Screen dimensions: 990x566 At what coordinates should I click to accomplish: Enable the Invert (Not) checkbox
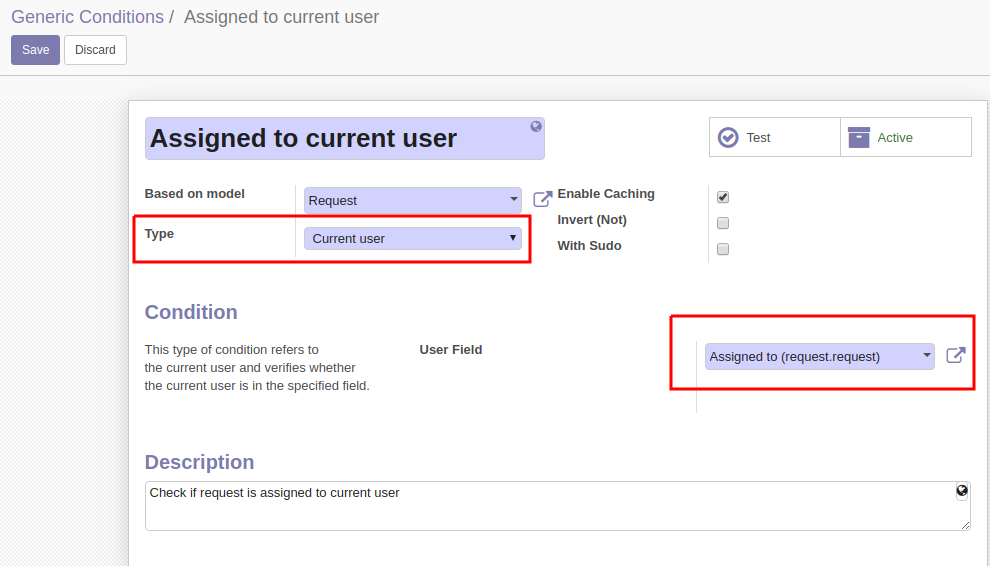(723, 223)
